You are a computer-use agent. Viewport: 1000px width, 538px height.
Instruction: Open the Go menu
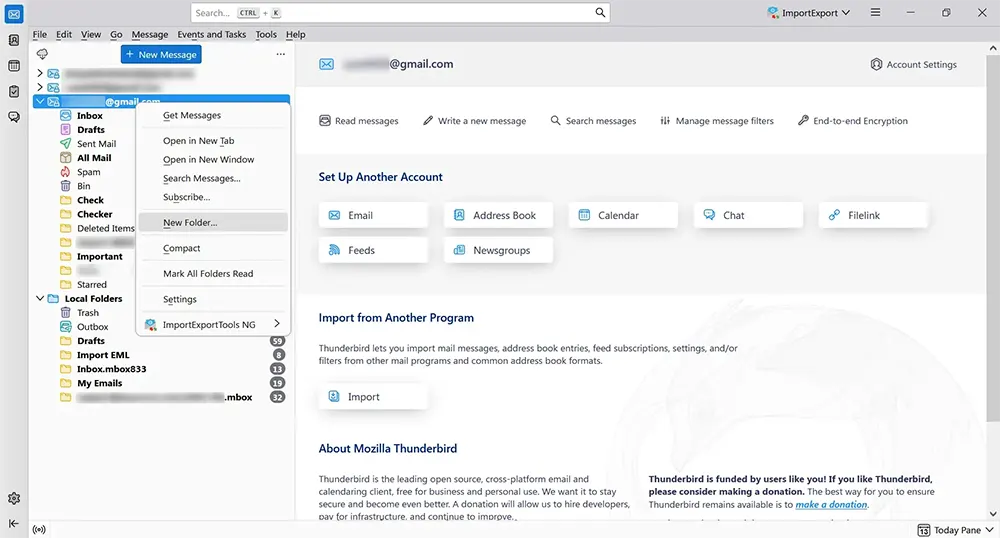[x=116, y=34]
